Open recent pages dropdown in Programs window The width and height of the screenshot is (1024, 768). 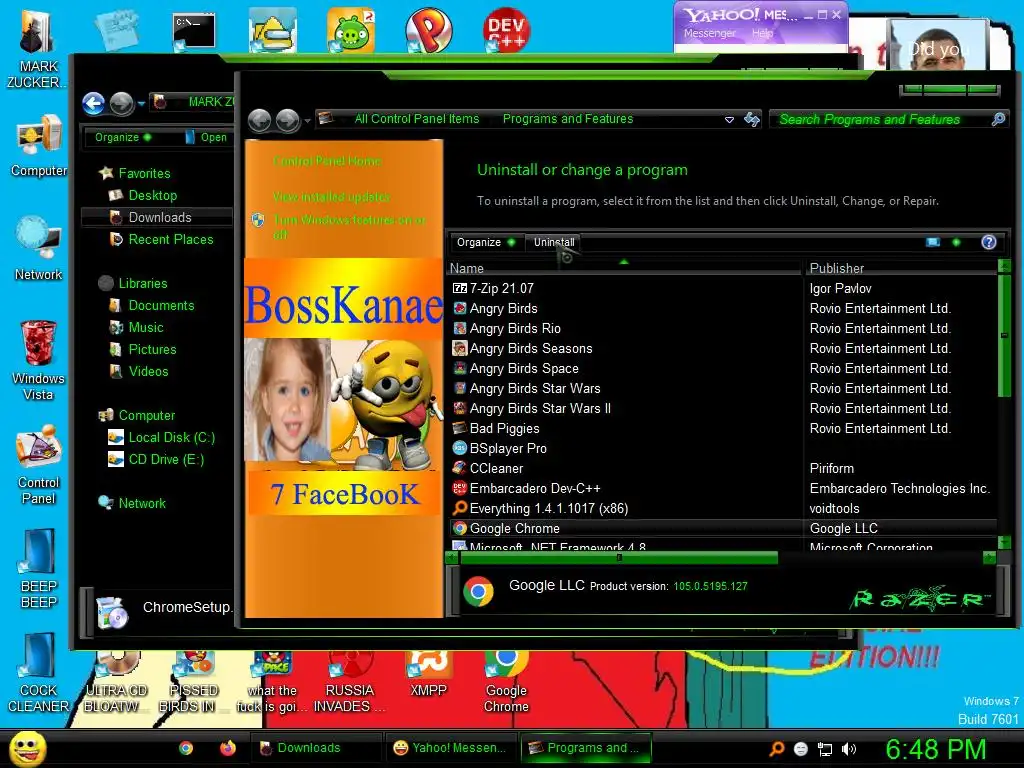[307, 120]
